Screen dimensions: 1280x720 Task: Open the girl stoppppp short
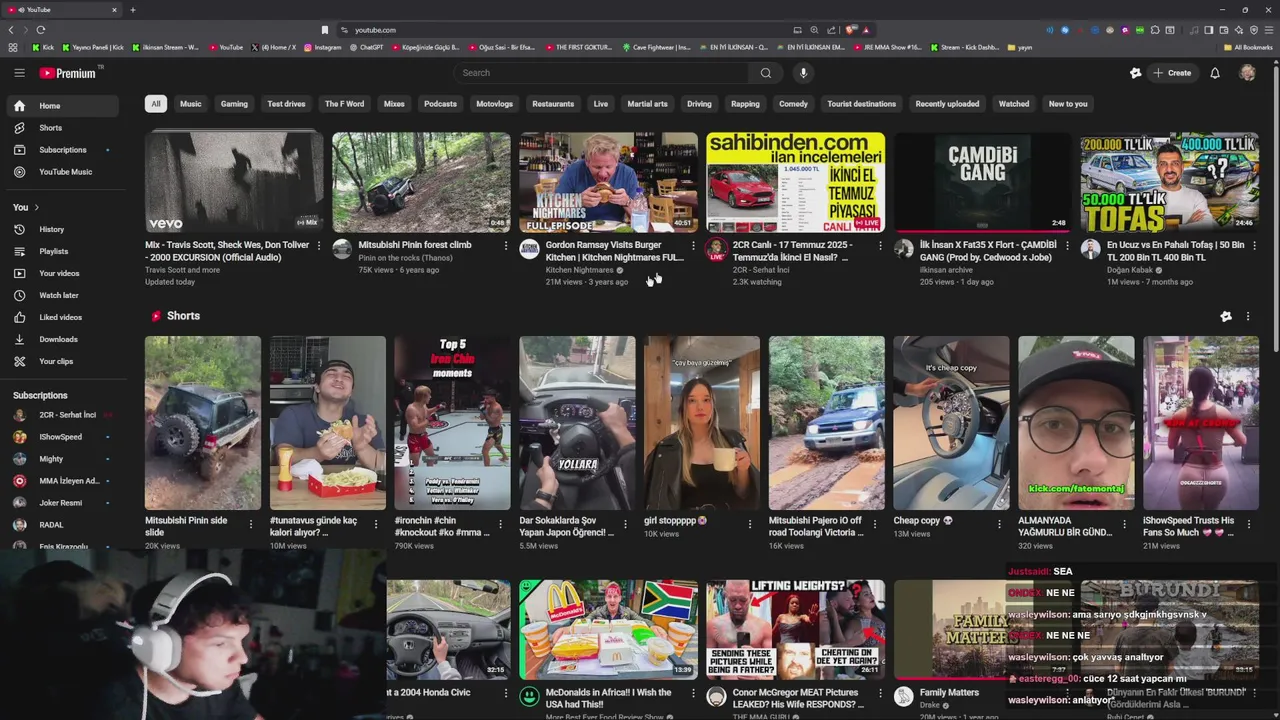(702, 423)
